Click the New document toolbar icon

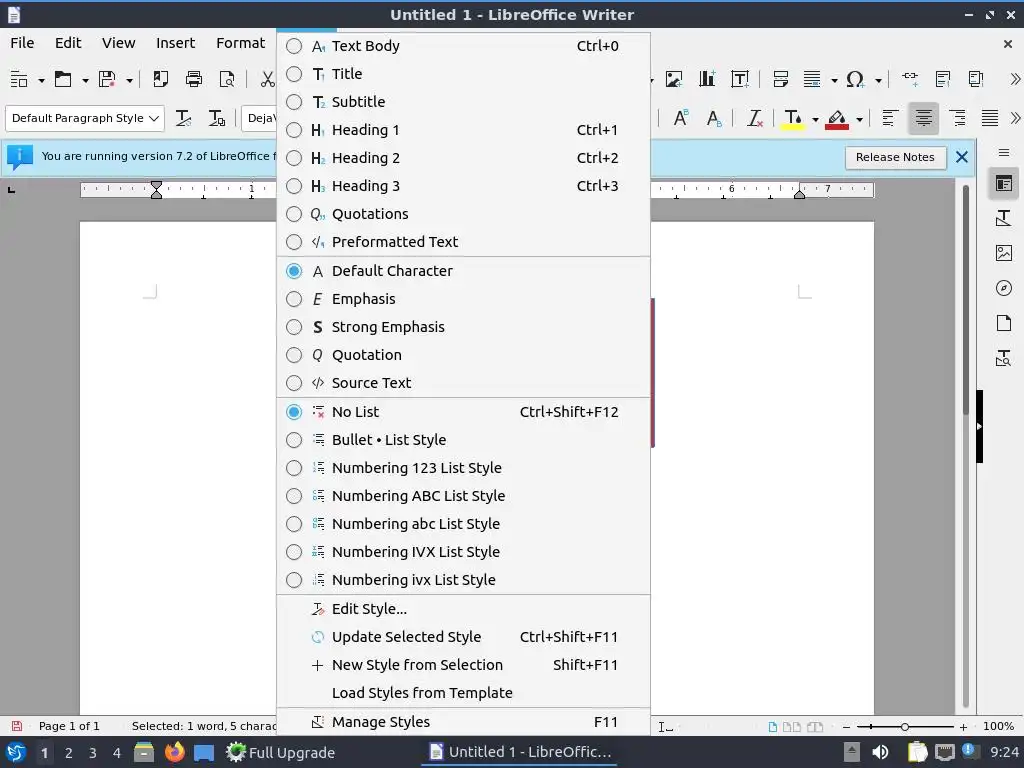[19, 80]
